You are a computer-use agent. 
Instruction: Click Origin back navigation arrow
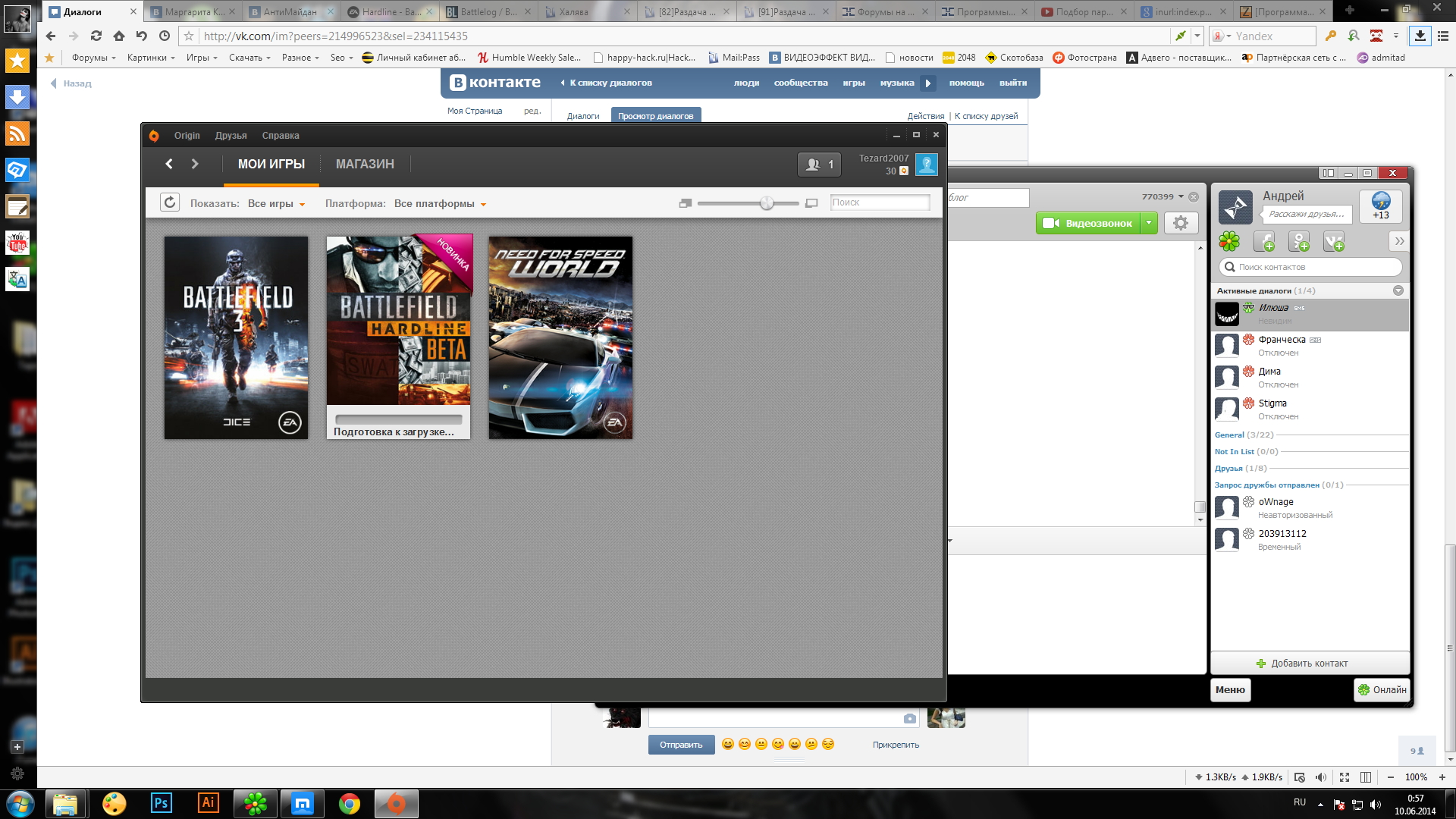coord(169,164)
